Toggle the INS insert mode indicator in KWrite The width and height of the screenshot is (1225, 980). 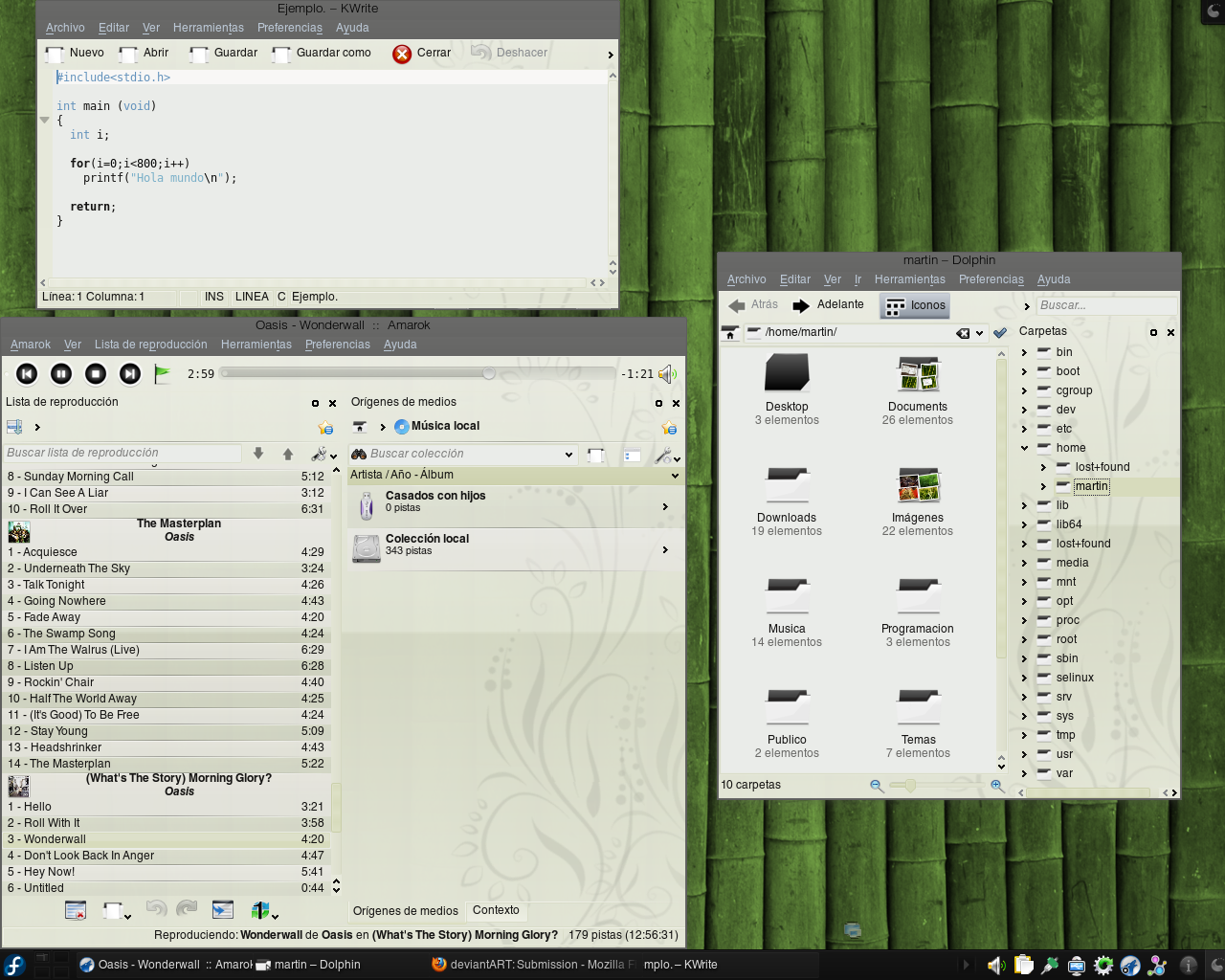214,298
